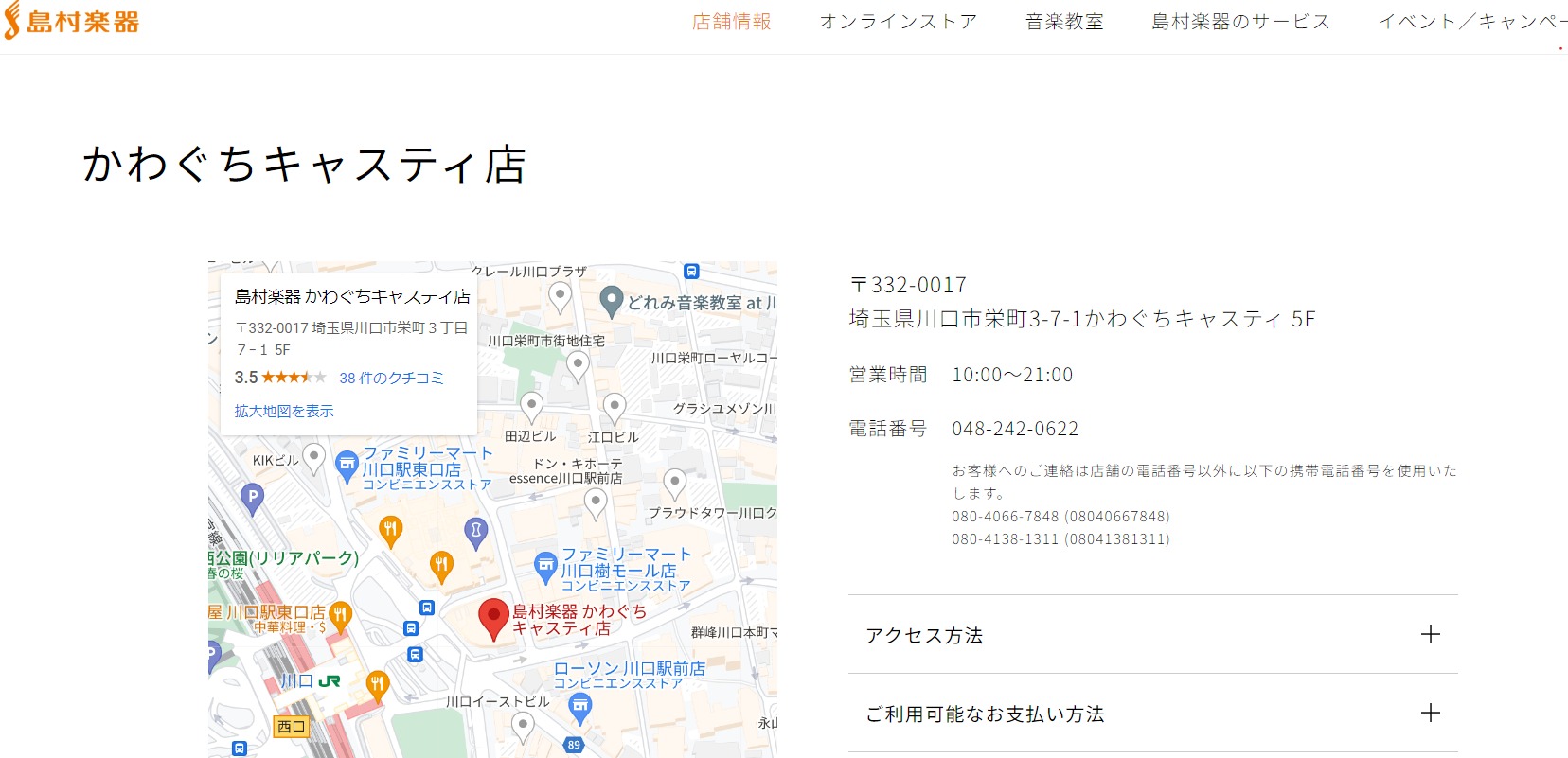Click the store address line 埼玉県川口市栄町3-7-1
The height and width of the screenshot is (758, 1568).
click(1082, 319)
